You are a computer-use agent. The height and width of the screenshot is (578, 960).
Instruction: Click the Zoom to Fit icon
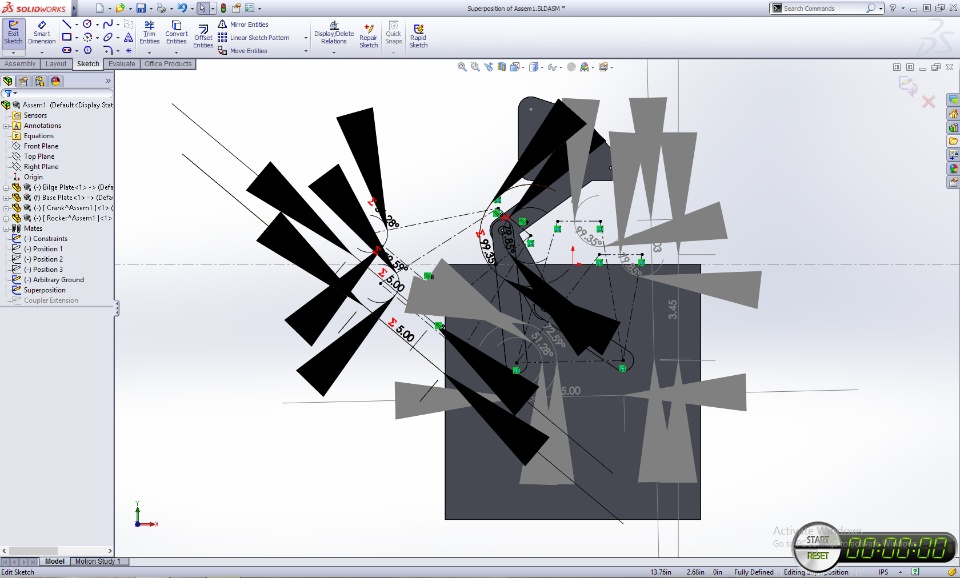[x=462, y=67]
